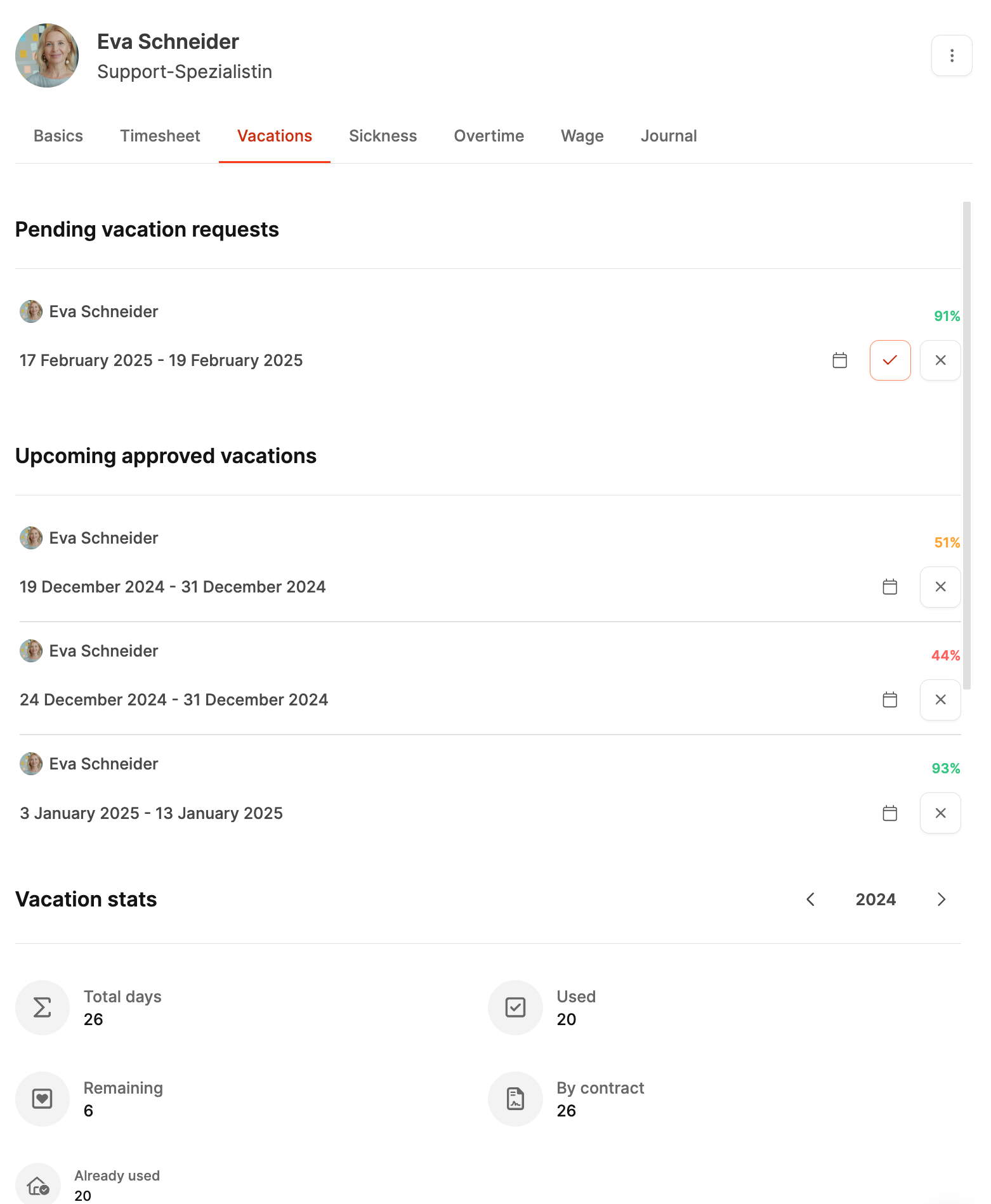This screenshot has height=1204, width=991.
Task: Open calendar for 24 December 2024 vacation
Action: click(x=889, y=700)
